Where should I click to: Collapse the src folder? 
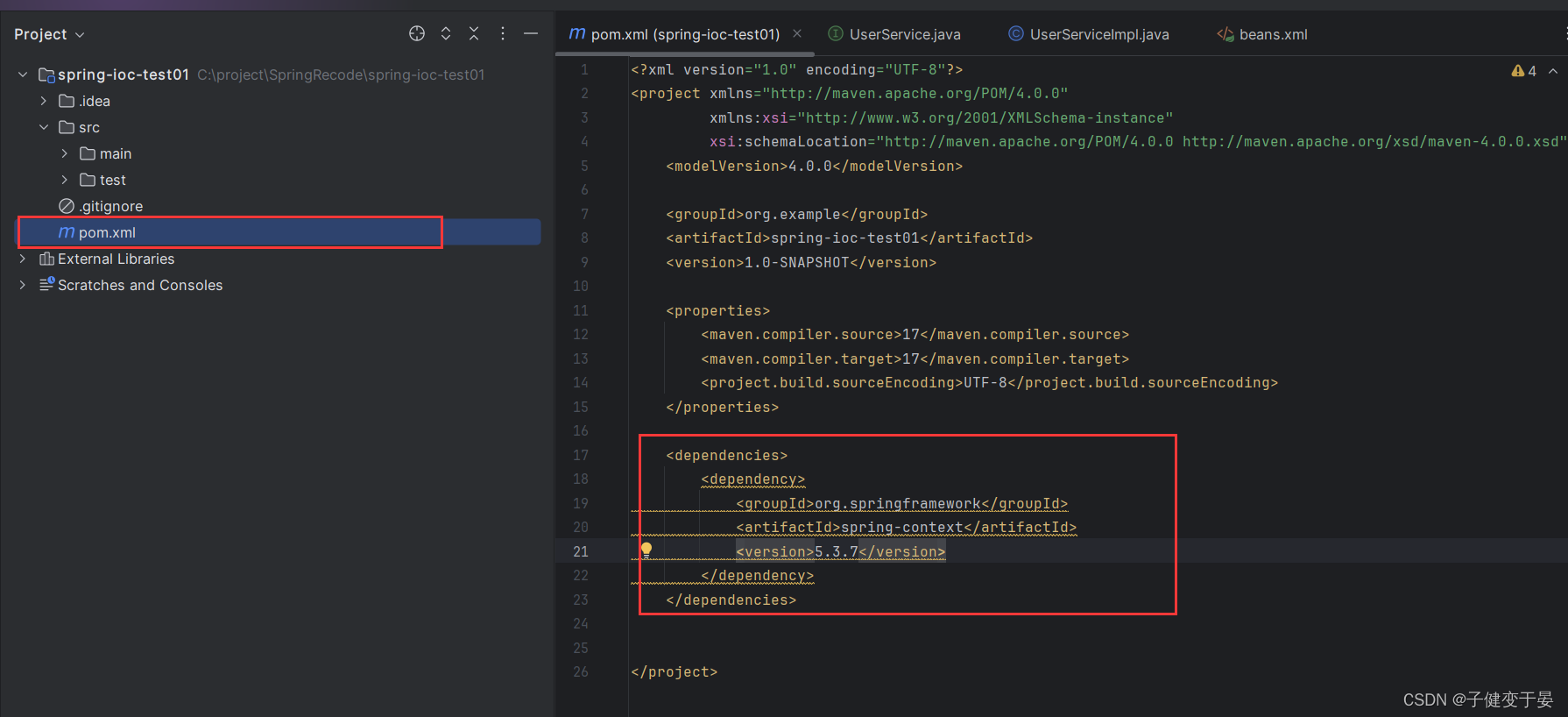coord(44,127)
